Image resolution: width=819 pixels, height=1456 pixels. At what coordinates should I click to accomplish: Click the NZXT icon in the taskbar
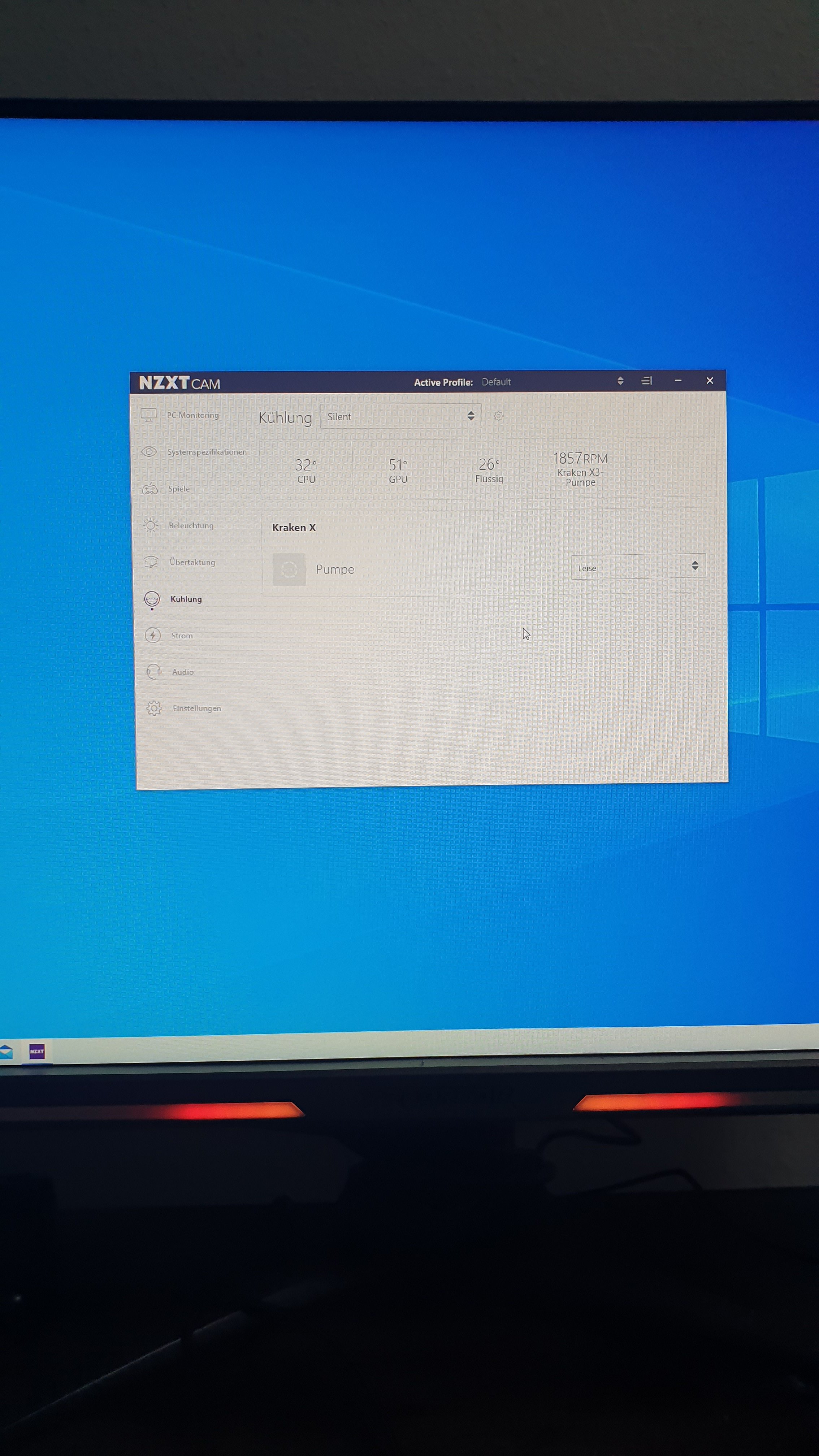[x=37, y=1051]
